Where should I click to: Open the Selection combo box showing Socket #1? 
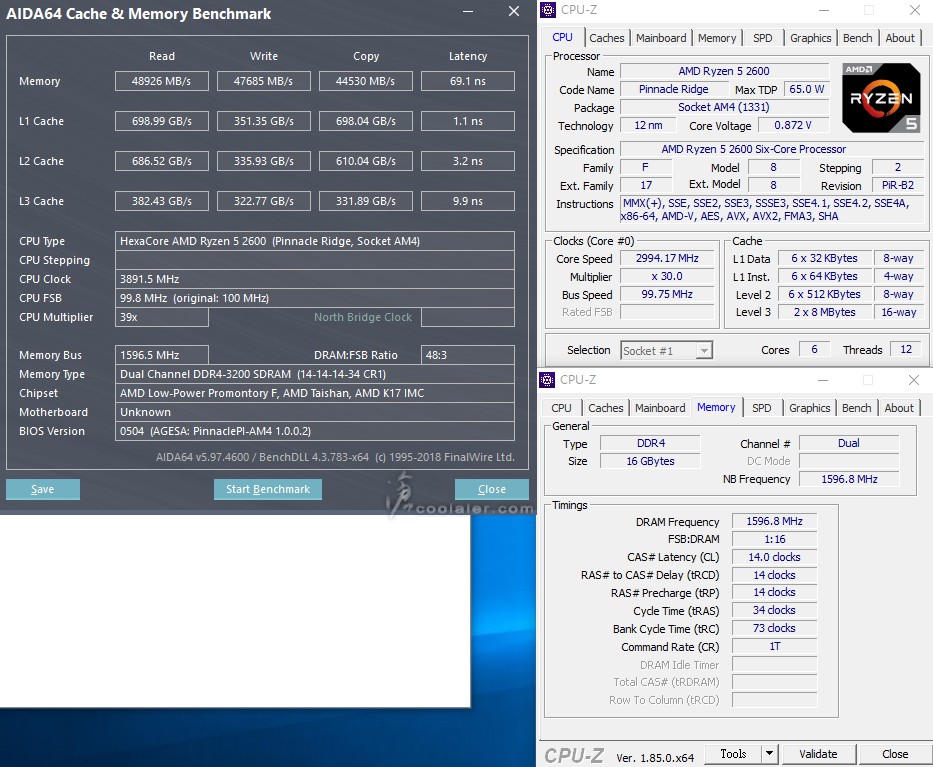point(666,350)
